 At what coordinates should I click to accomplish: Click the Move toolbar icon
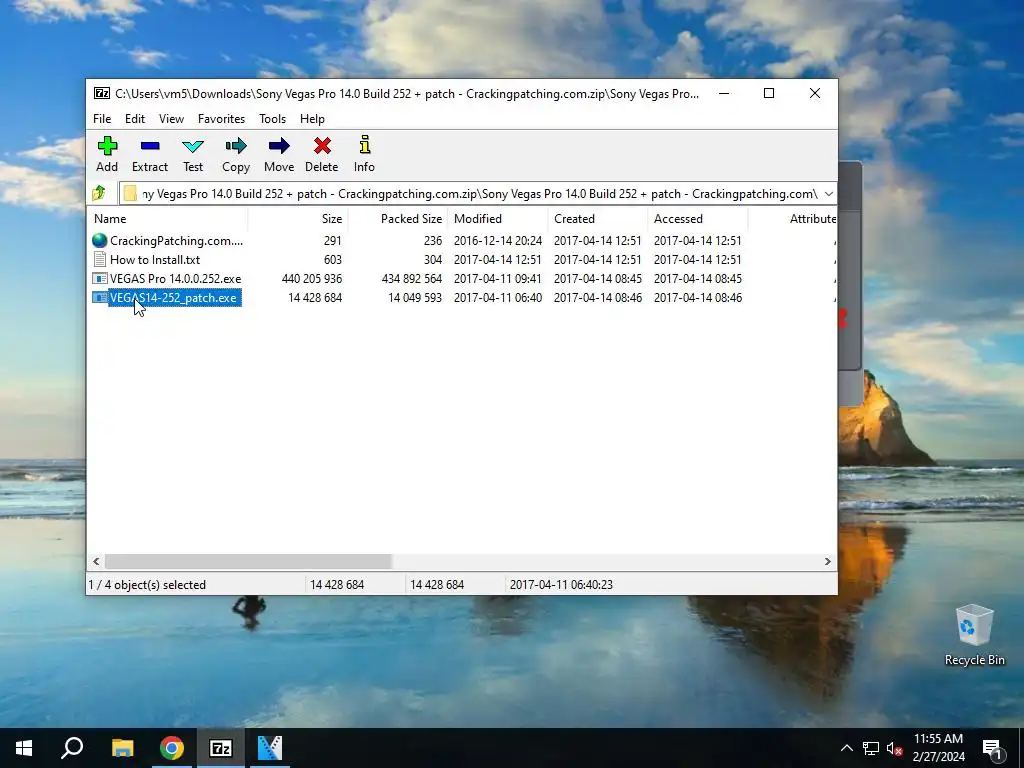click(279, 146)
